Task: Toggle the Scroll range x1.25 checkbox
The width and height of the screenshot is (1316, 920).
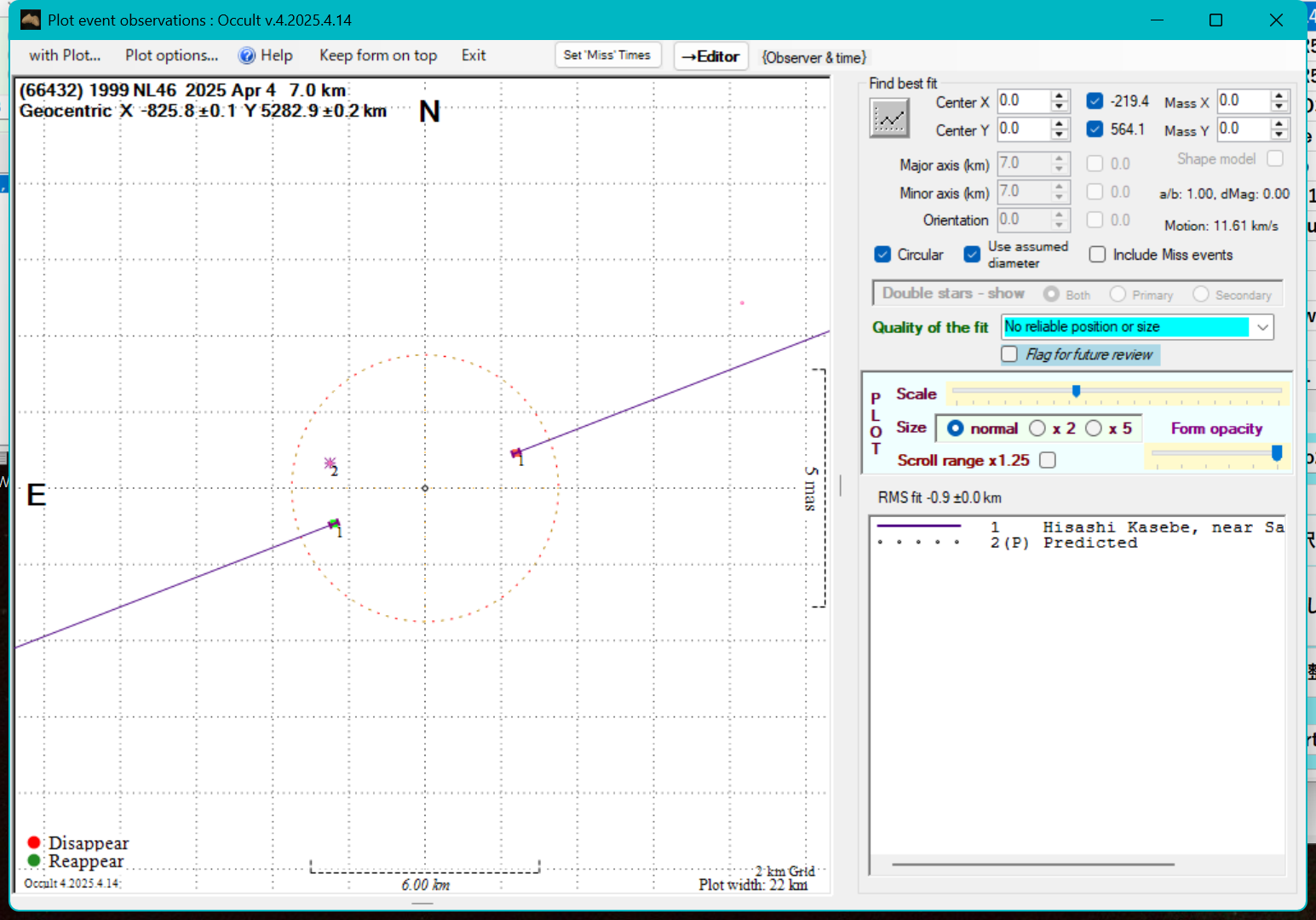Action: point(1048,460)
